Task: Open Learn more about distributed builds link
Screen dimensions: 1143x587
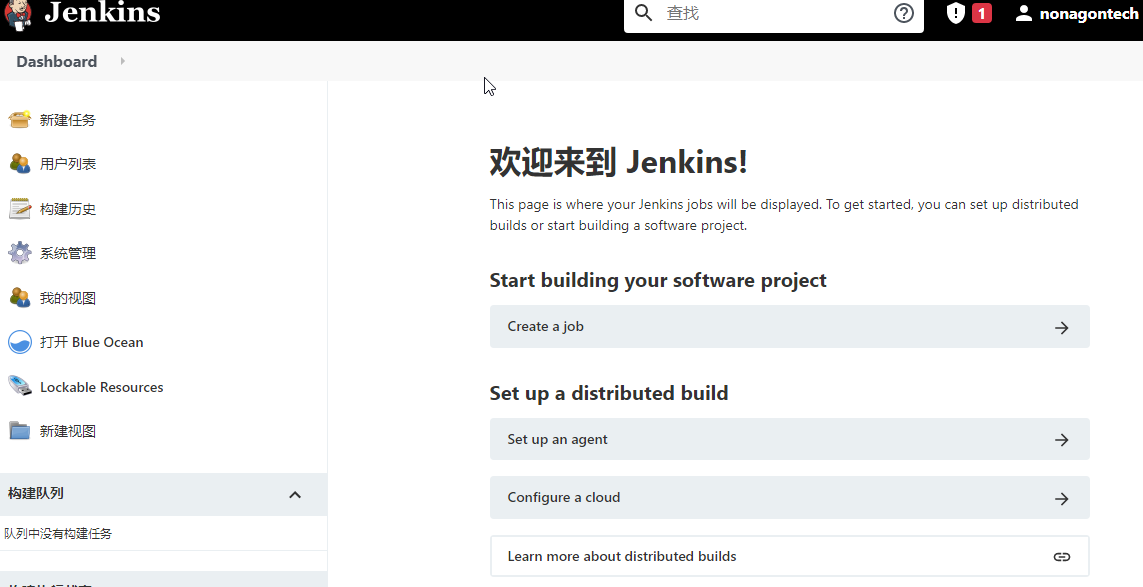Action: click(x=789, y=556)
